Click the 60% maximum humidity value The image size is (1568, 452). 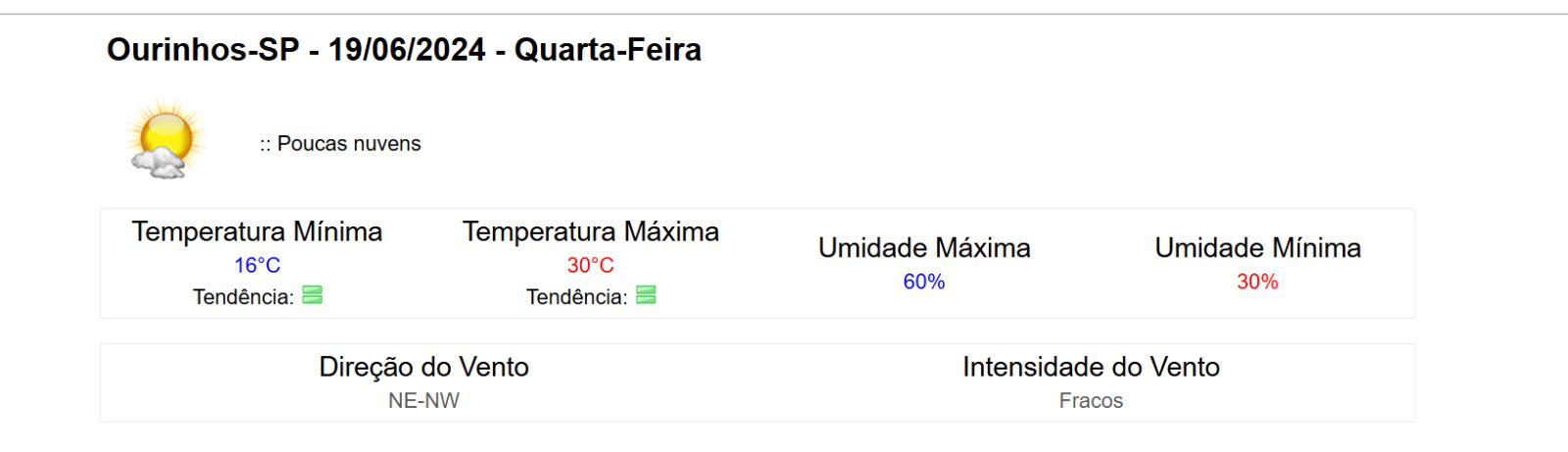tap(924, 281)
